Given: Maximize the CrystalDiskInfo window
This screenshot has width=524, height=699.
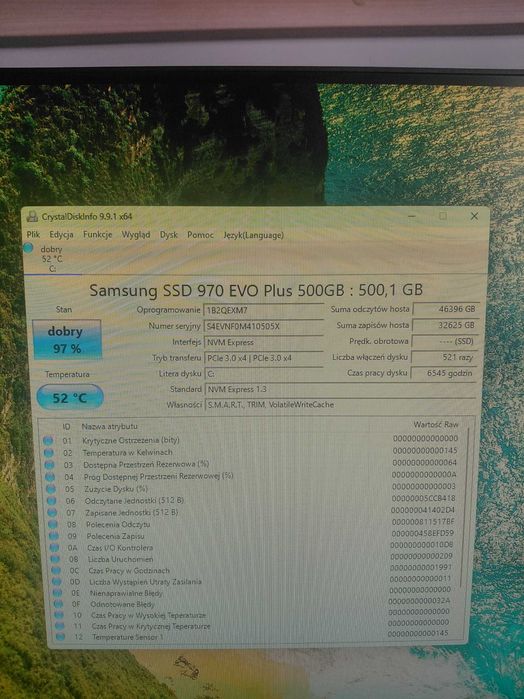Looking at the screenshot, I should coord(442,216).
